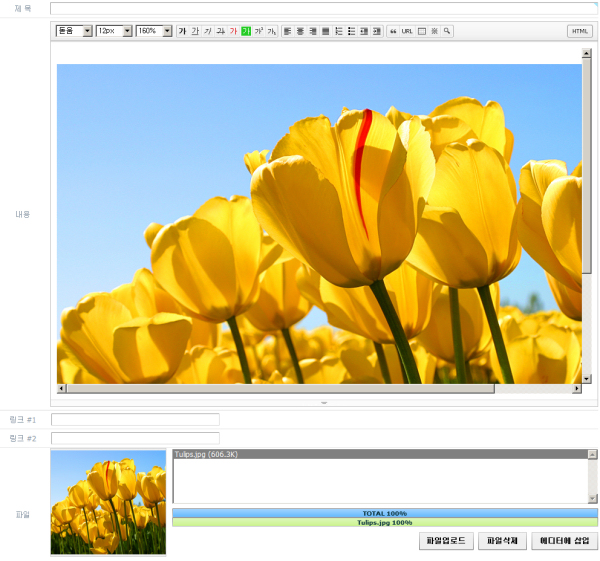The height and width of the screenshot is (561, 600).
Task: Click the 파일업로드 upload button
Action: point(446,541)
